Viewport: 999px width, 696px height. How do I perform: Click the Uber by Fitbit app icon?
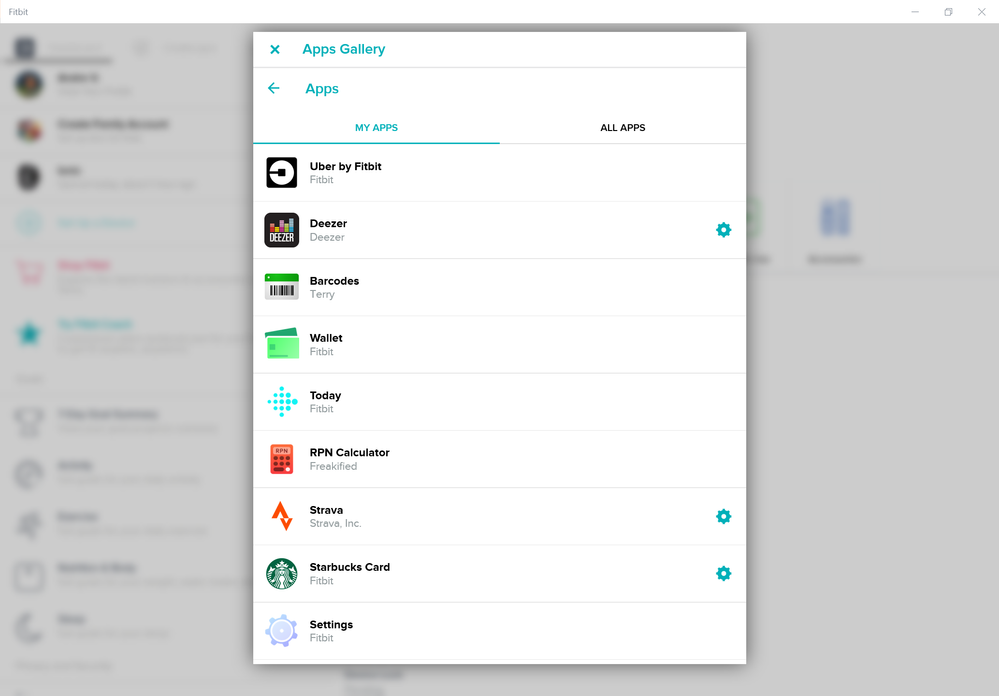282,173
